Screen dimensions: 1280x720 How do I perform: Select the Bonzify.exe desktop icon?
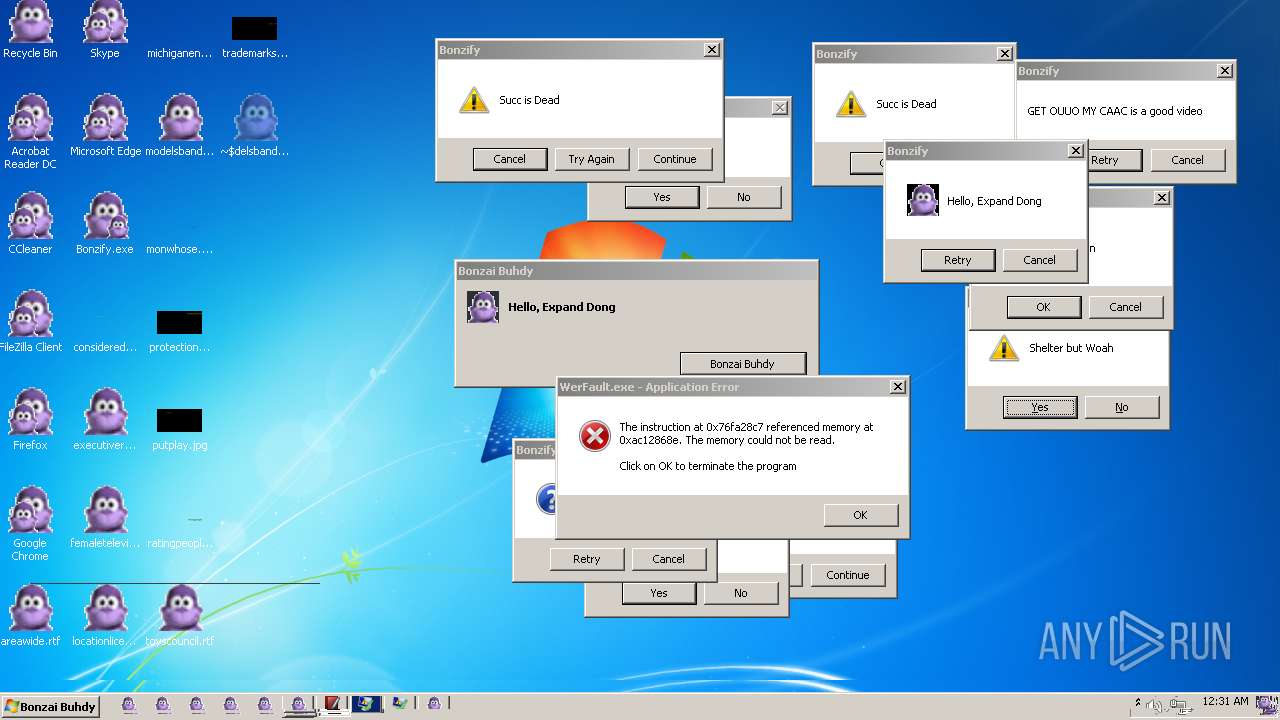coord(105,224)
